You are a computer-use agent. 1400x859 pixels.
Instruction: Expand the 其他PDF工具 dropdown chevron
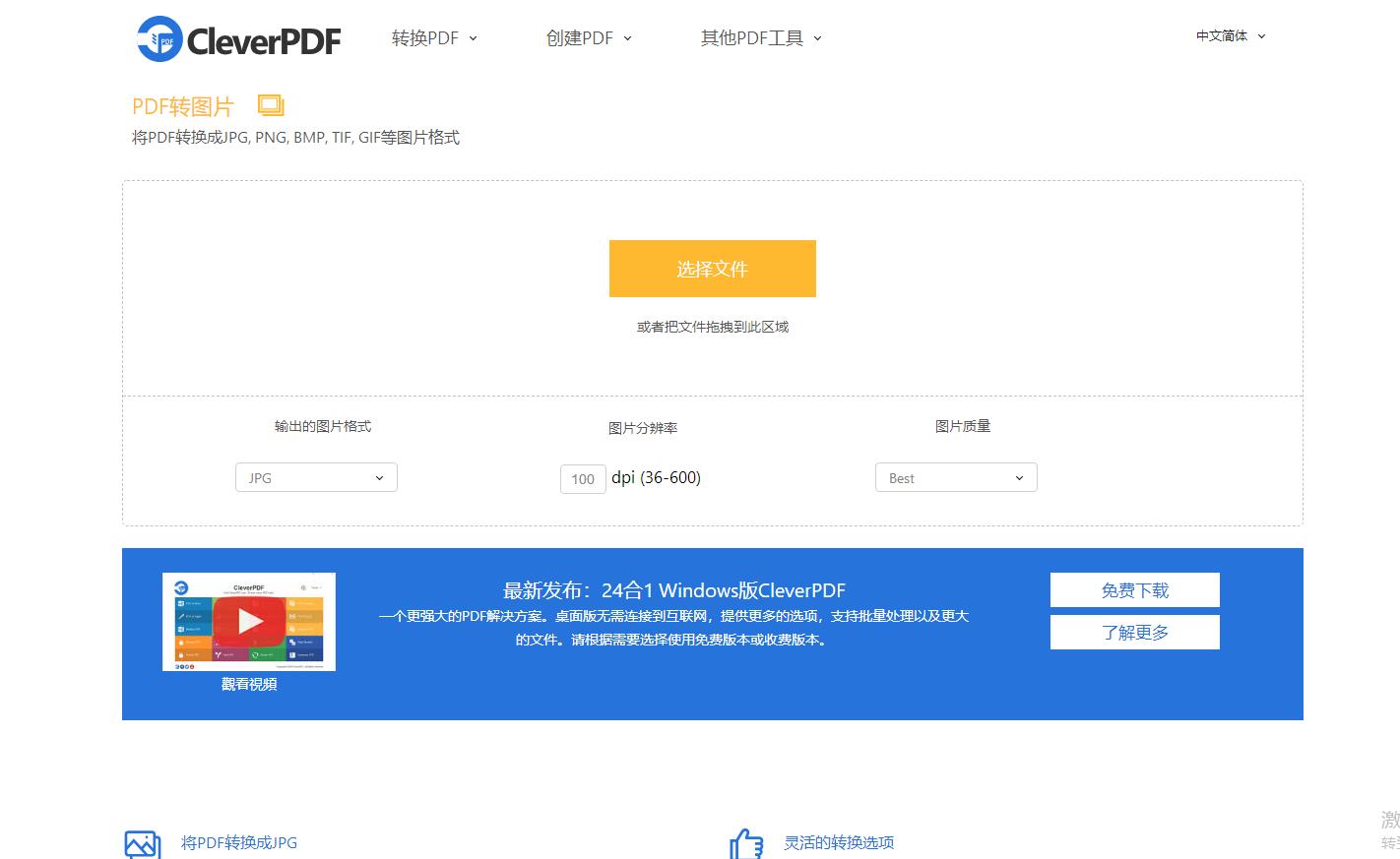(x=817, y=38)
